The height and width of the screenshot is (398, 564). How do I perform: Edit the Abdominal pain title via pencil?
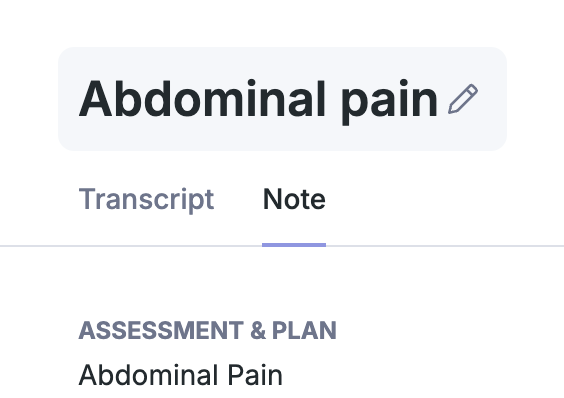tap(463, 99)
